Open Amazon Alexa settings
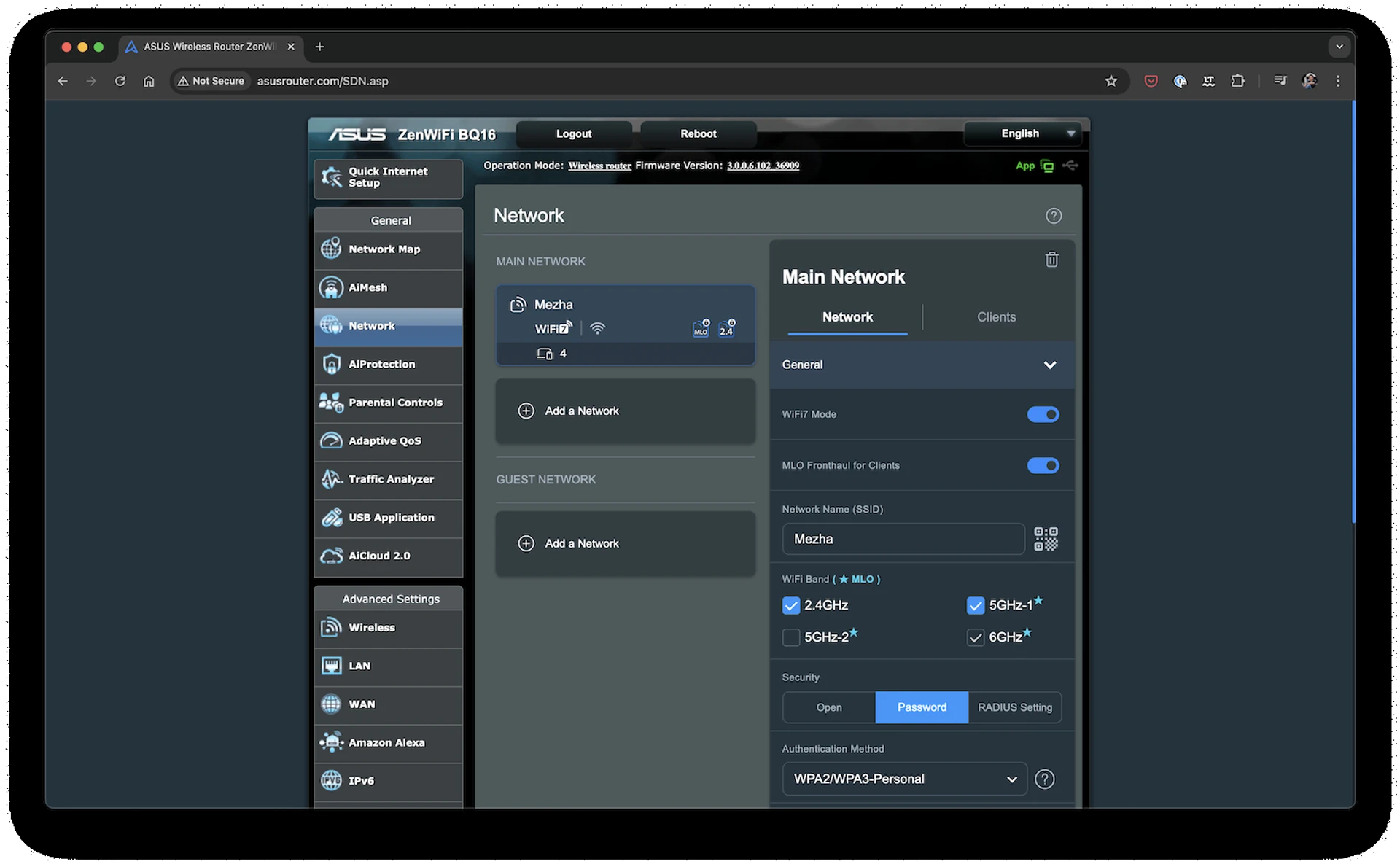1400x867 pixels. pos(388,743)
